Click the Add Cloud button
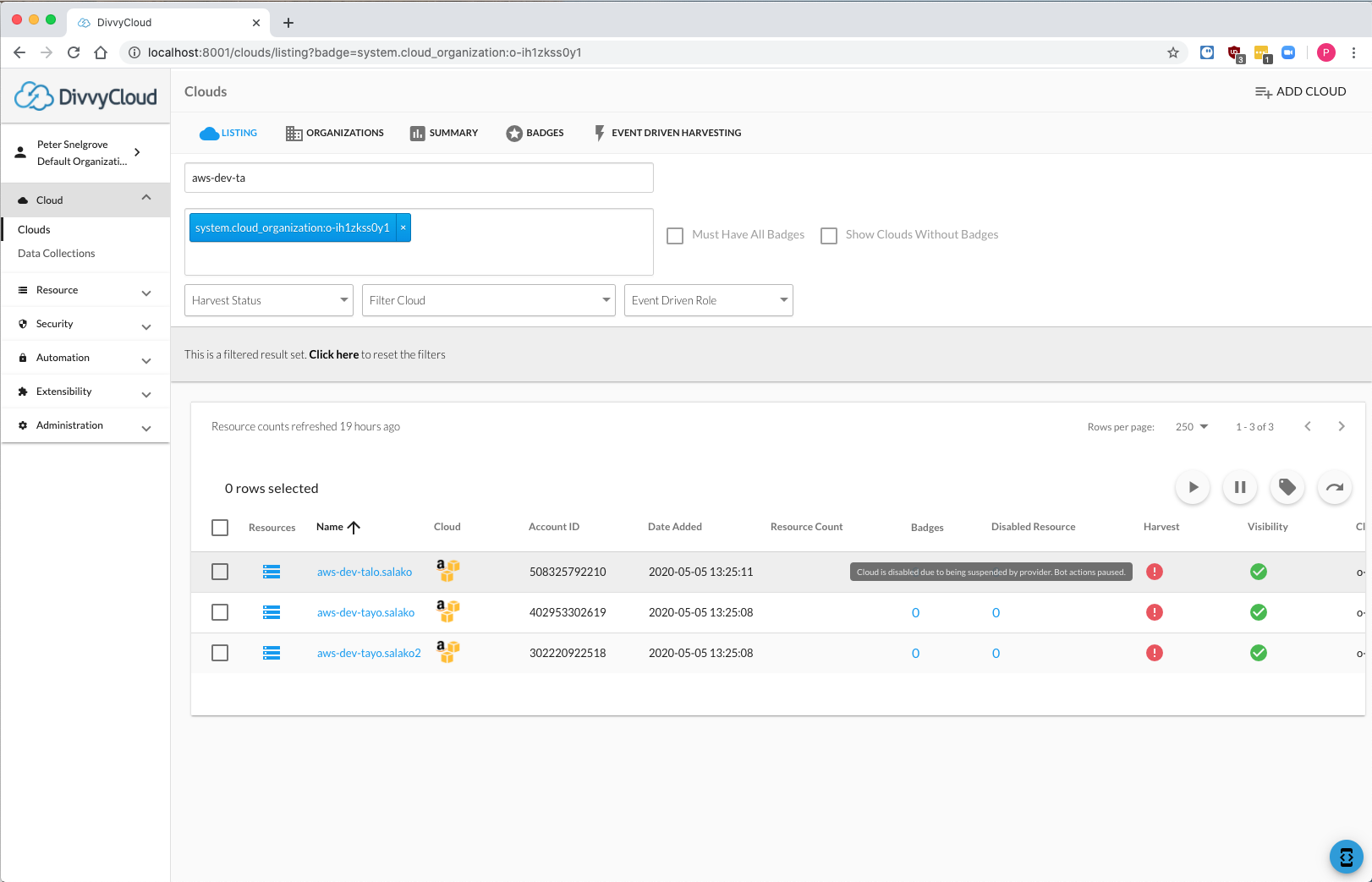 1300,91
